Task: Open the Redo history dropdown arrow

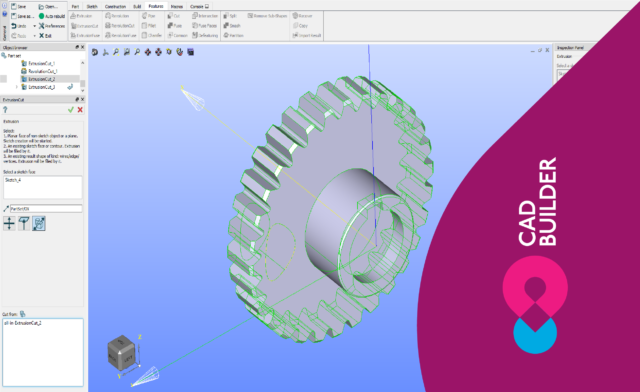Action: tap(34, 36)
